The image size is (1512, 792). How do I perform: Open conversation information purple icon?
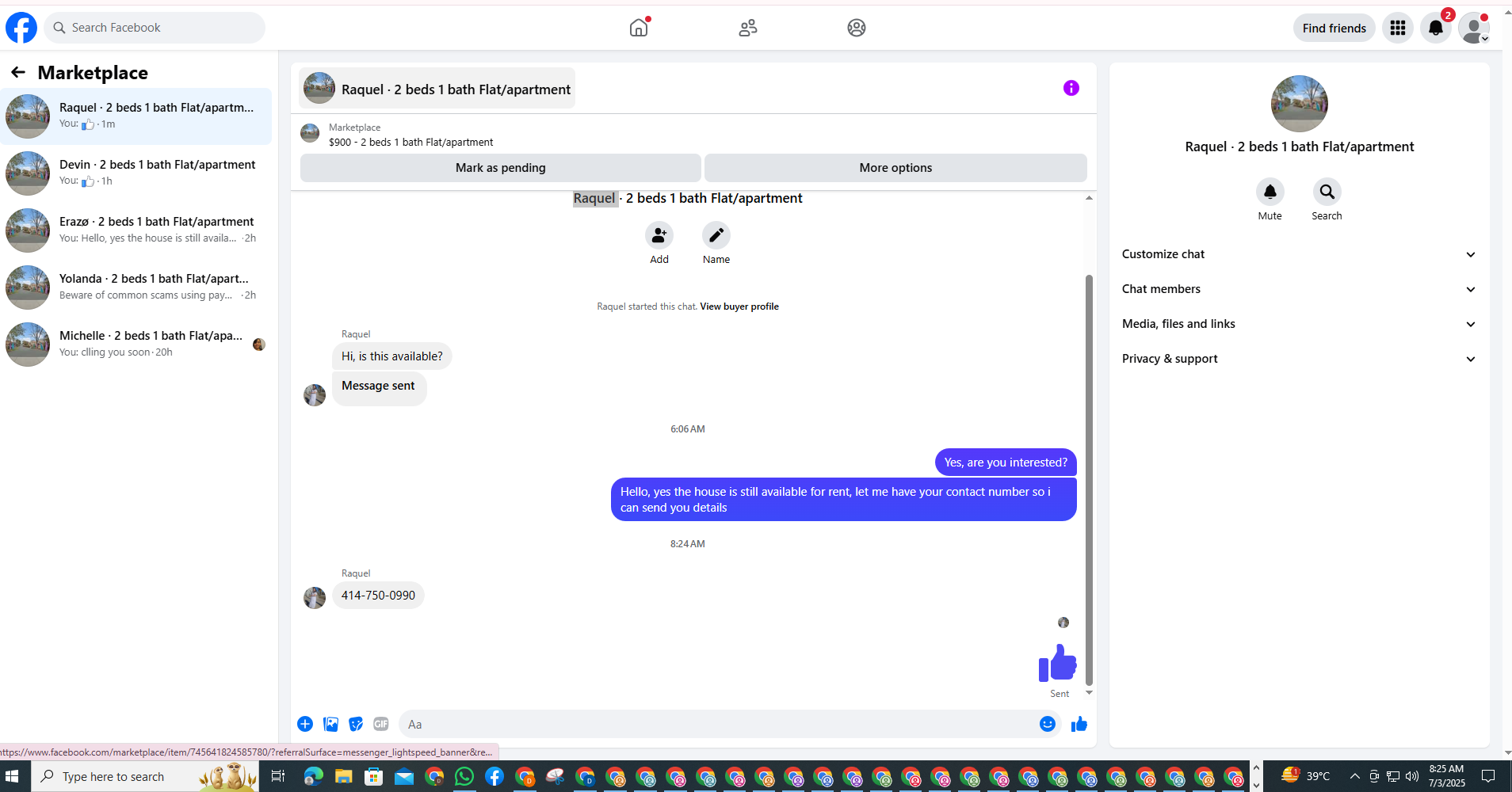coord(1071,88)
